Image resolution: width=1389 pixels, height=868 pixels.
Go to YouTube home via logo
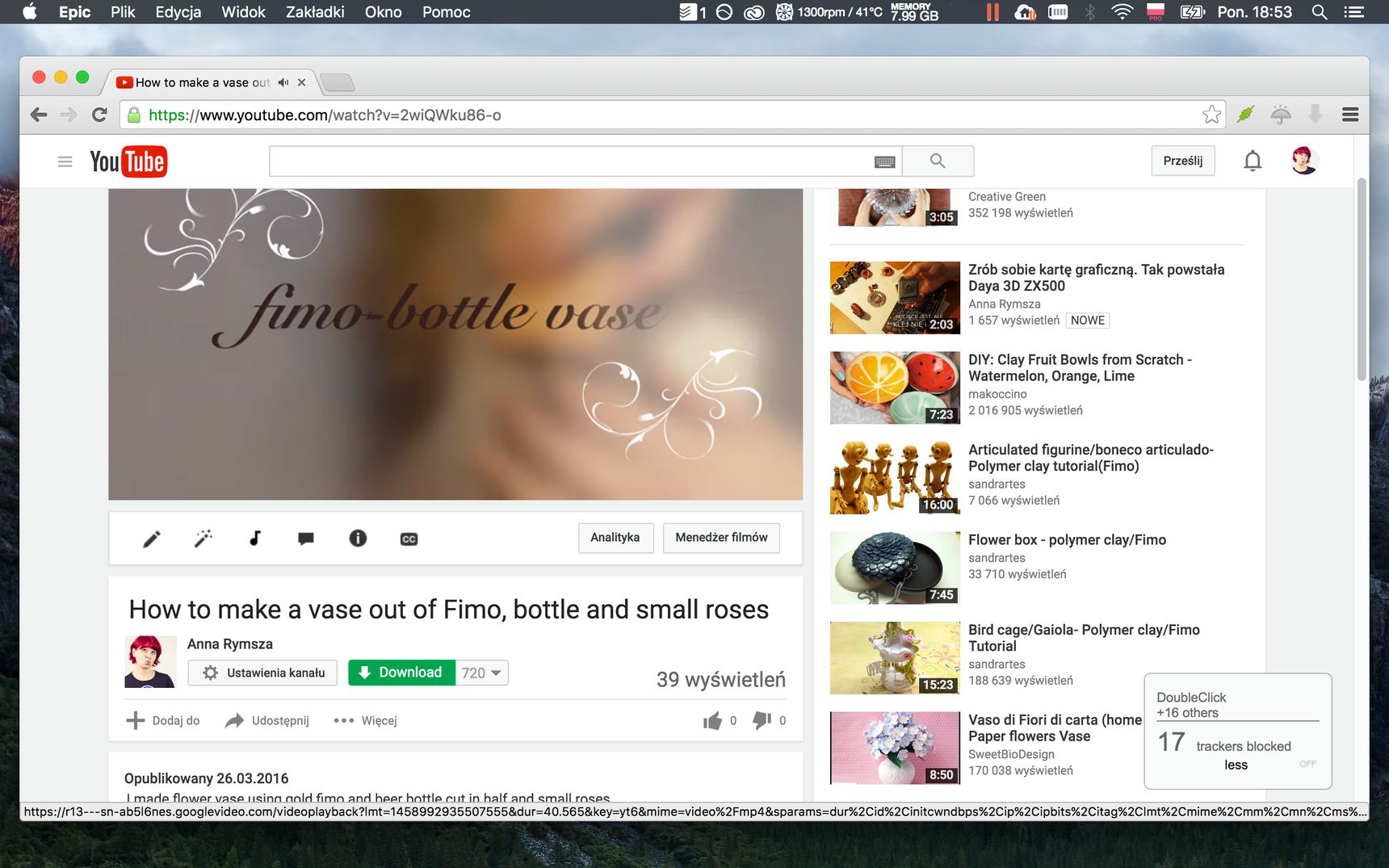[128, 161]
